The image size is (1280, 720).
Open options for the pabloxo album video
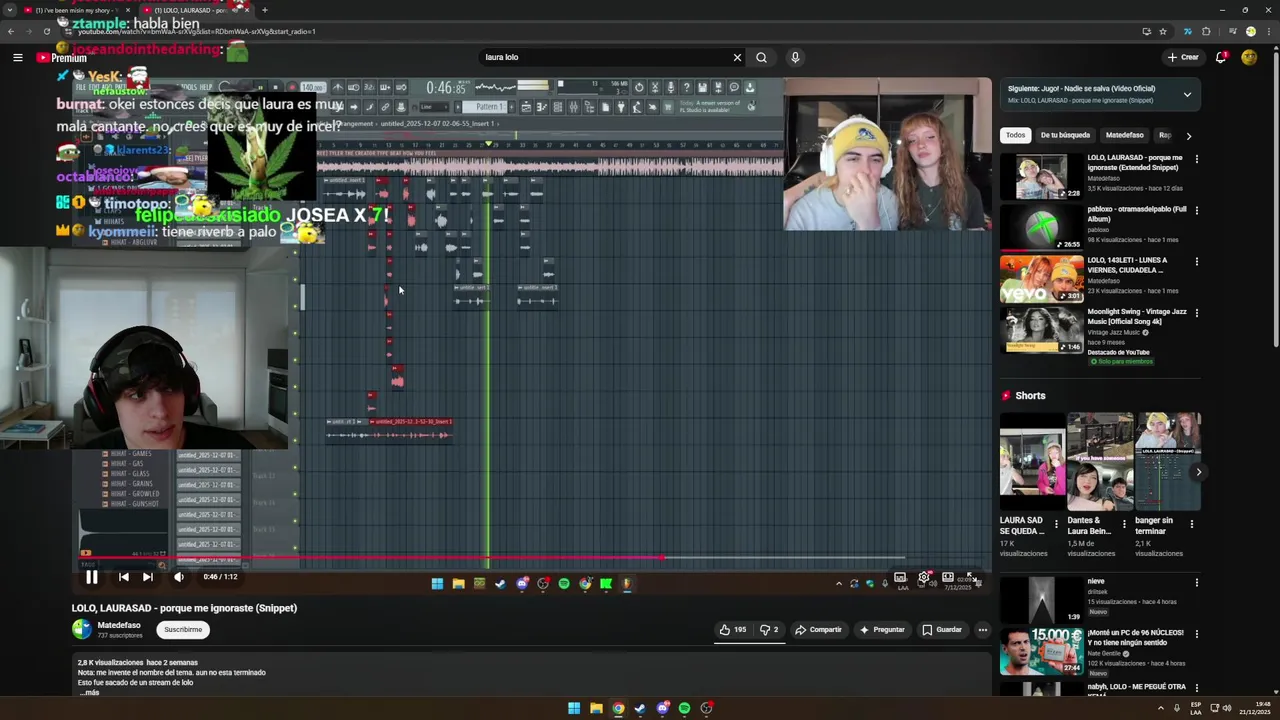pyautogui.click(x=1196, y=210)
